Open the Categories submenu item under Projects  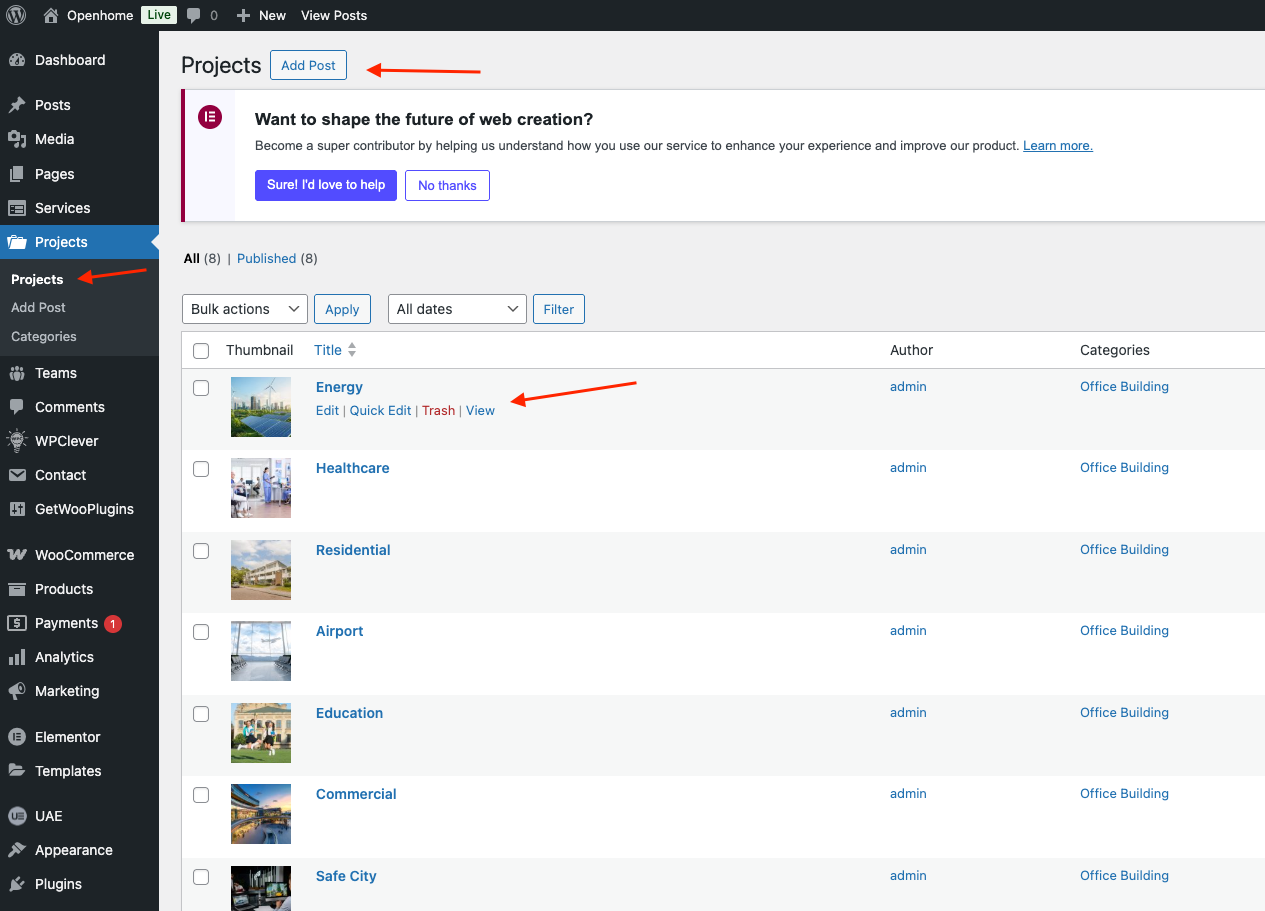click(x=44, y=336)
